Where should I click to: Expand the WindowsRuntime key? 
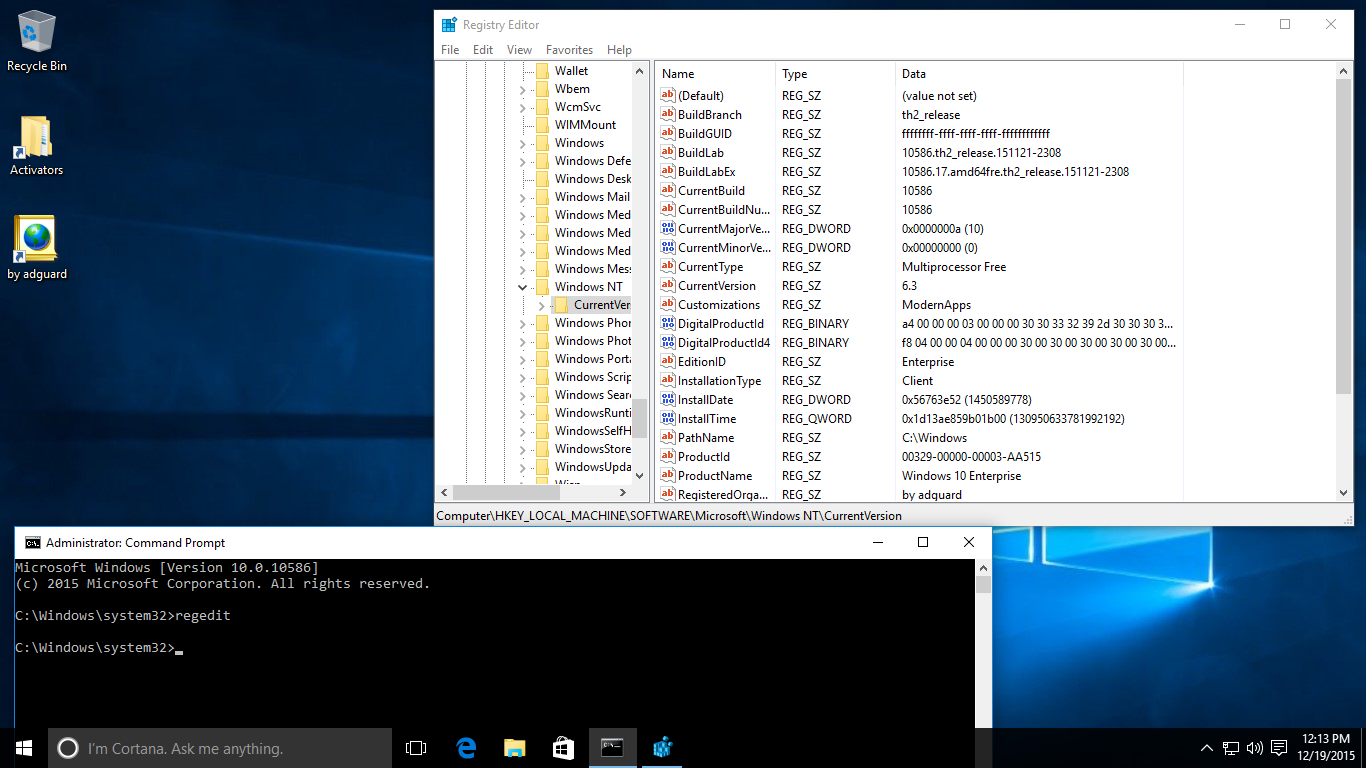tap(522, 413)
